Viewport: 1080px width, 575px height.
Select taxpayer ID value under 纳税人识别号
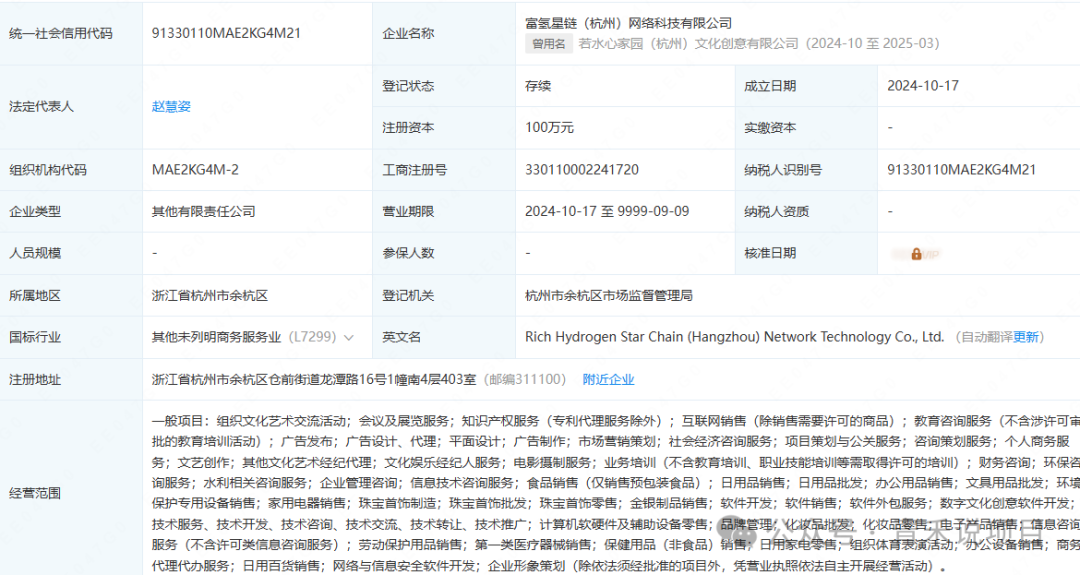click(x=961, y=170)
